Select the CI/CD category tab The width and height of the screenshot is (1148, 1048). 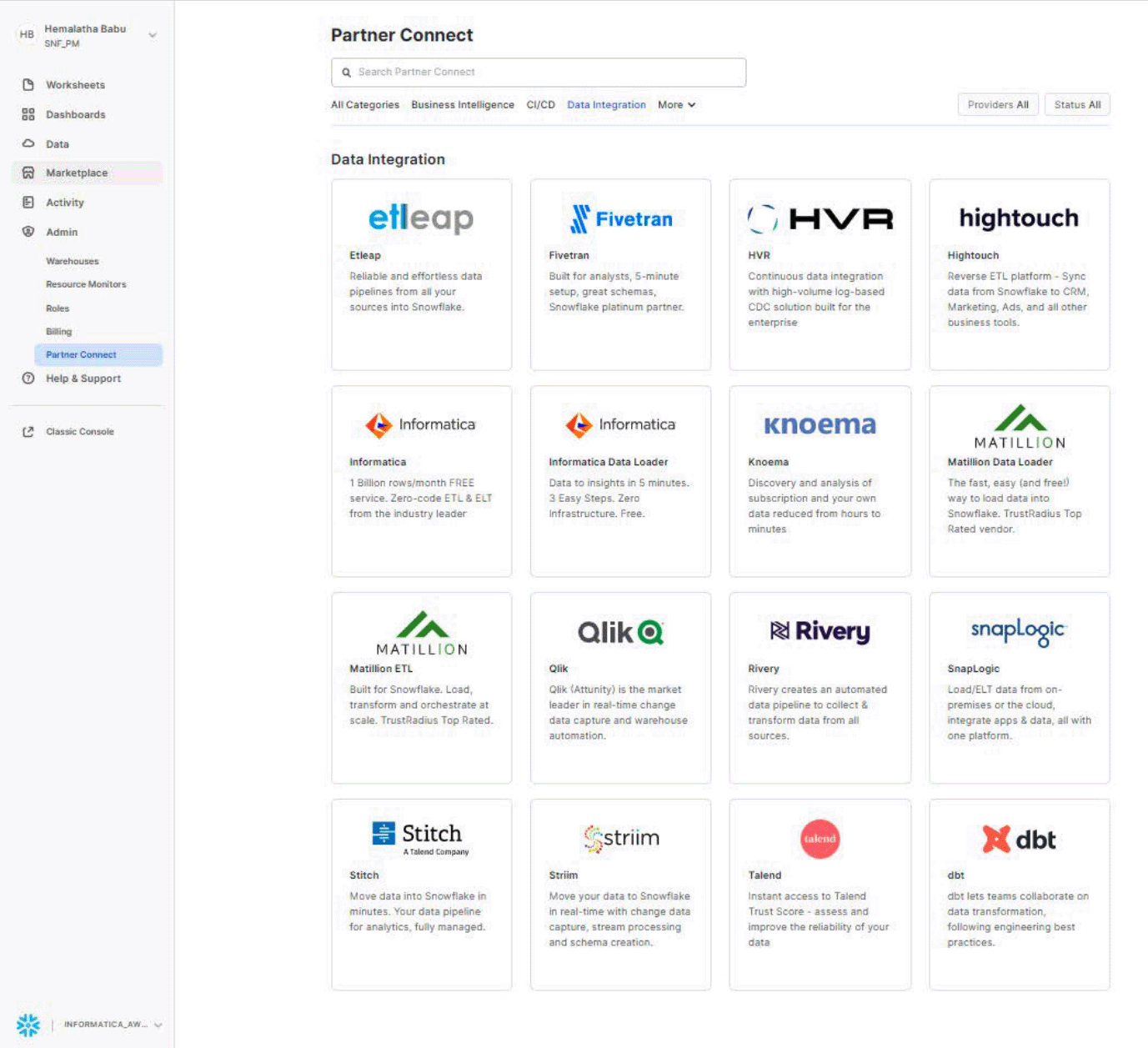pyautogui.click(x=540, y=105)
